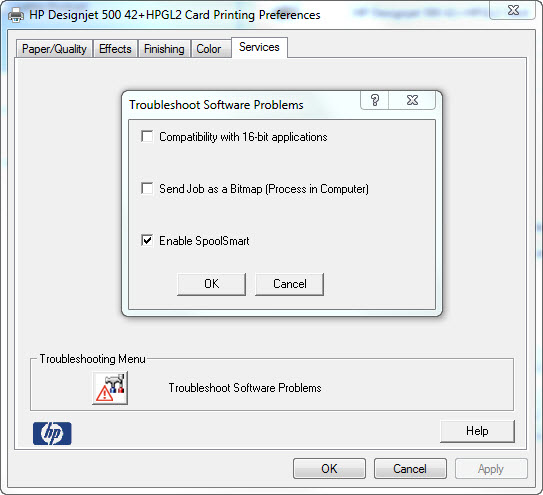Screen dimensions: 543x495
Task: Click the Troubleshoot Software Problems tools icon
Action: [x=110, y=388]
